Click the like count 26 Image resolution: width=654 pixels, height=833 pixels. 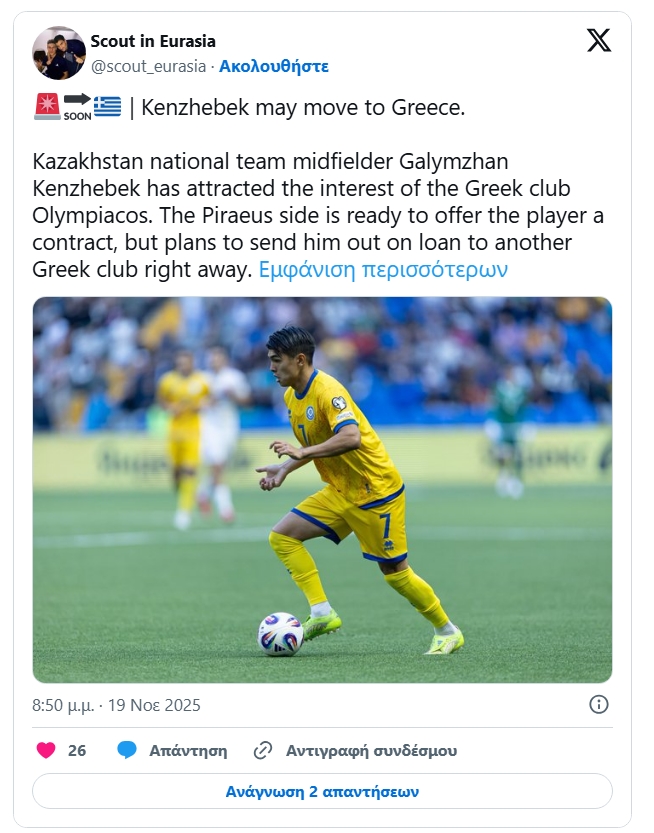(77, 750)
